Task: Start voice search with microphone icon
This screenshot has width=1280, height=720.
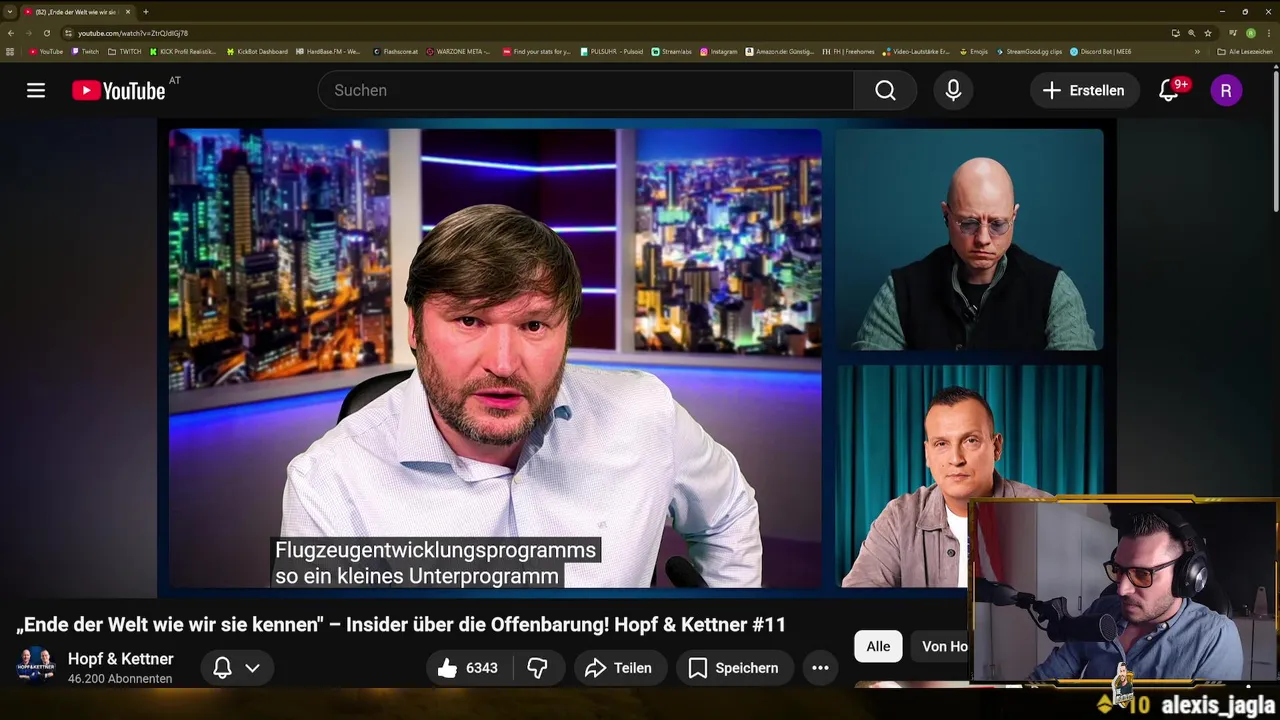Action: (953, 90)
